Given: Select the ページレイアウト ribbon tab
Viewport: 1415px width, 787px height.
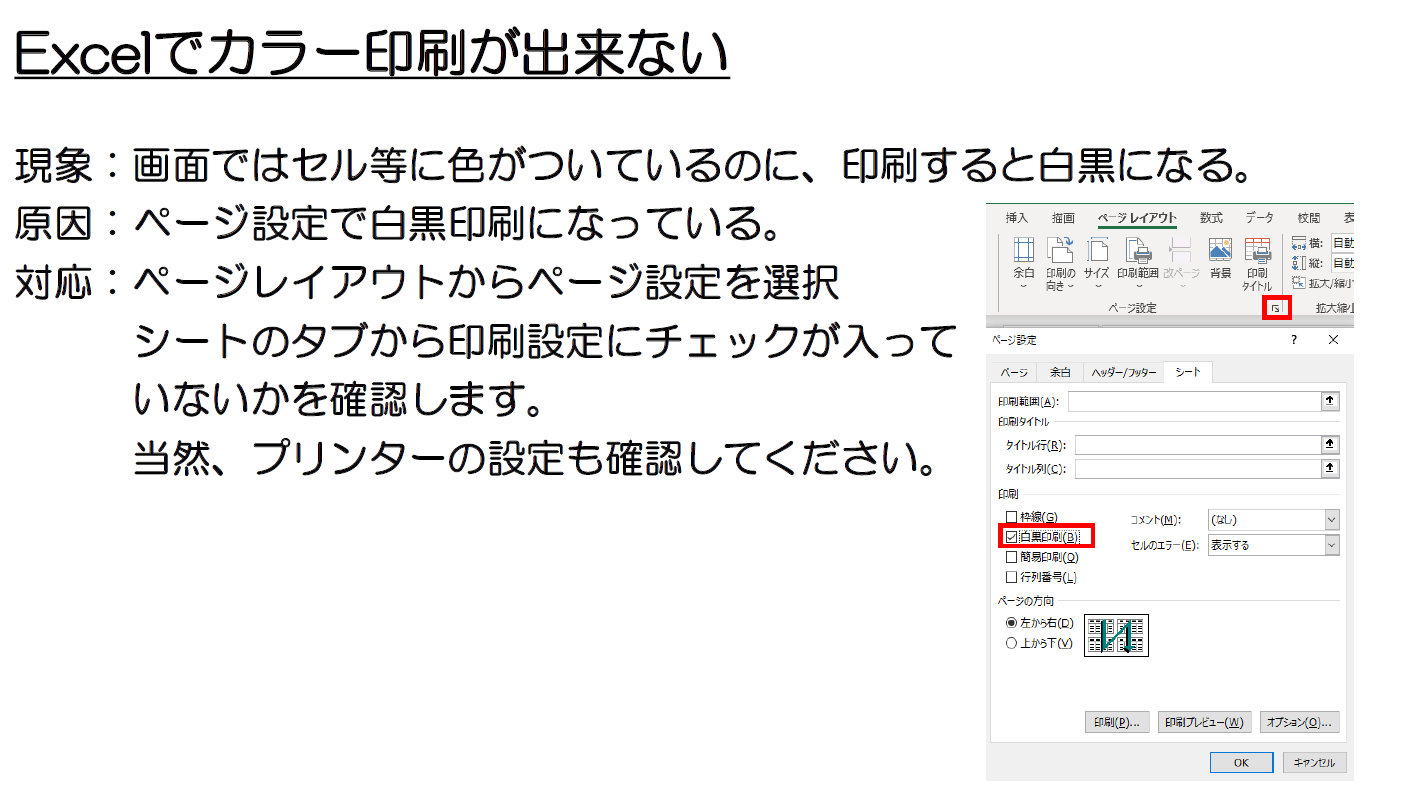Looking at the screenshot, I should pos(1137,217).
